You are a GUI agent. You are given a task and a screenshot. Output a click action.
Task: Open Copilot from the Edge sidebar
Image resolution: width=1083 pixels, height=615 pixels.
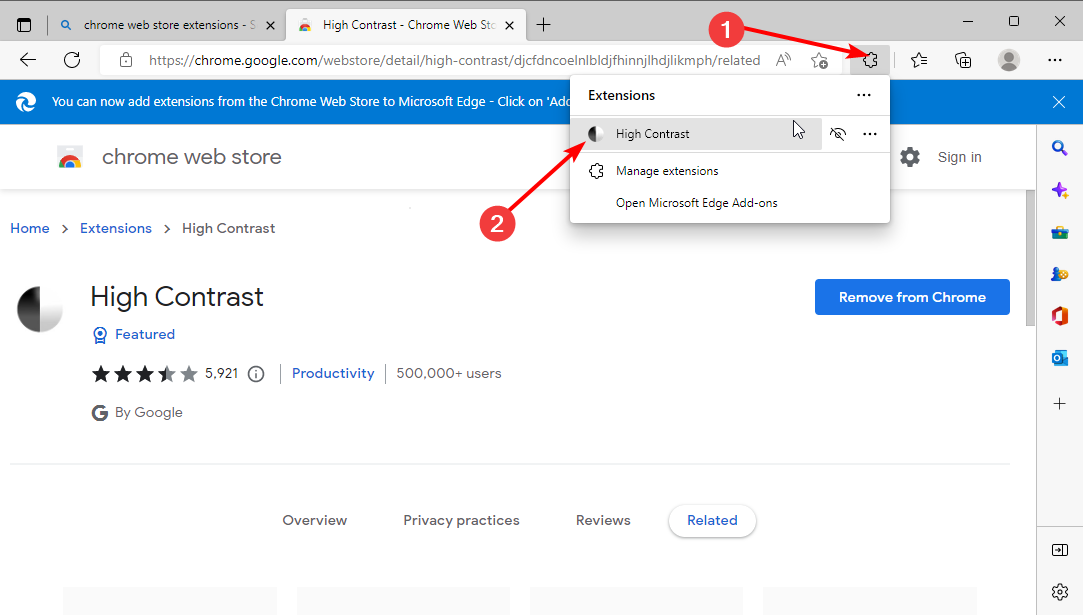(x=1060, y=189)
